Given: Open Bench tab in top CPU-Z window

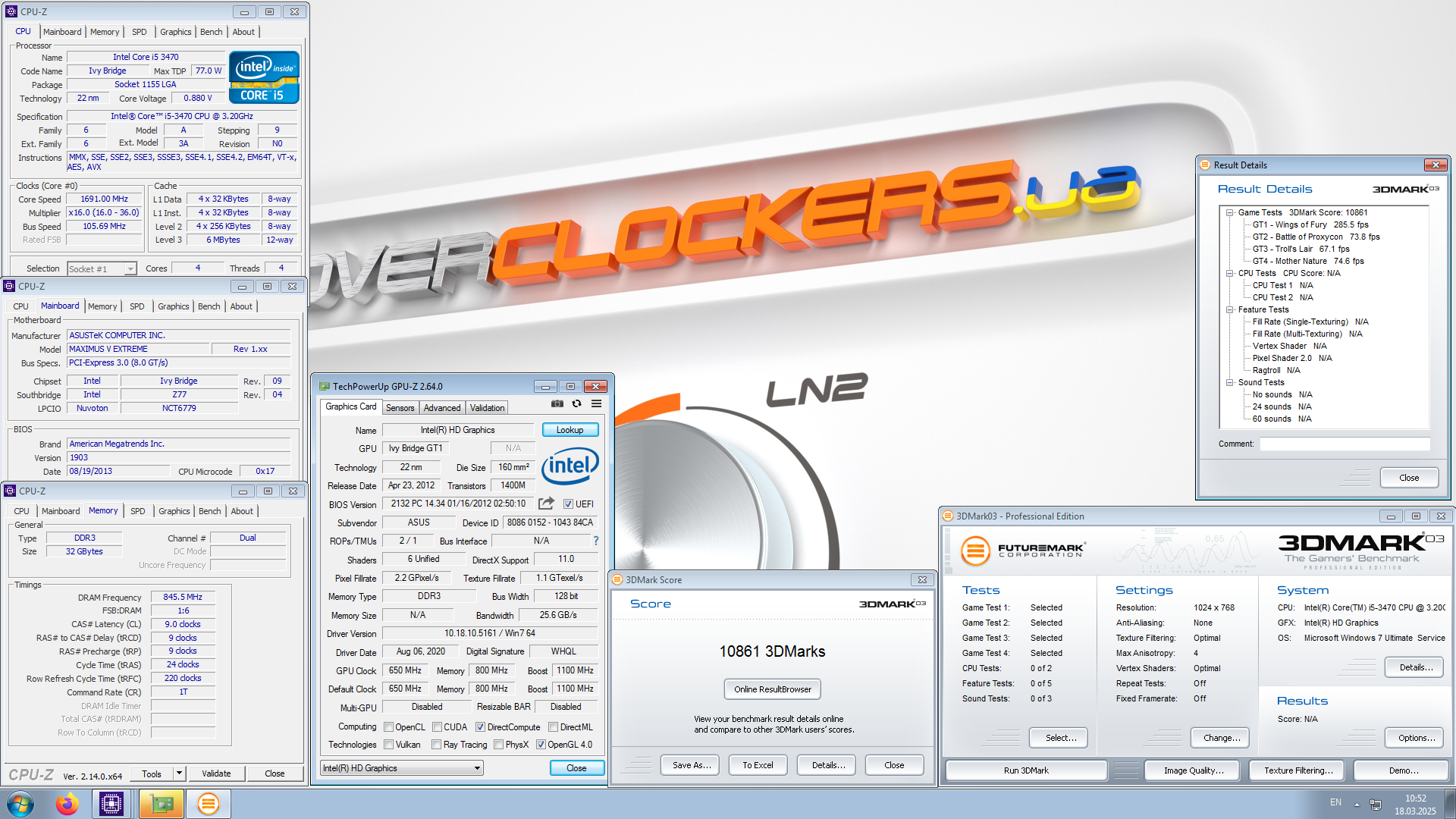Looking at the screenshot, I should pyautogui.click(x=211, y=32).
